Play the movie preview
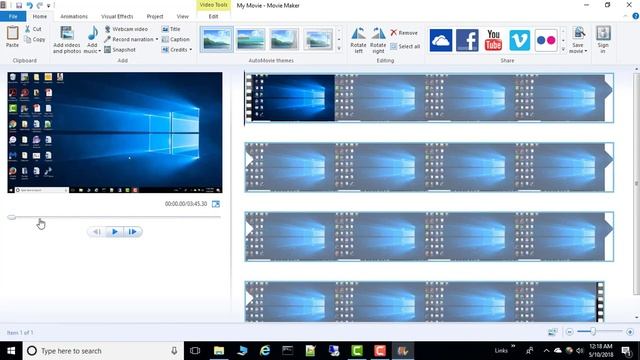640x360 pixels. click(115, 232)
